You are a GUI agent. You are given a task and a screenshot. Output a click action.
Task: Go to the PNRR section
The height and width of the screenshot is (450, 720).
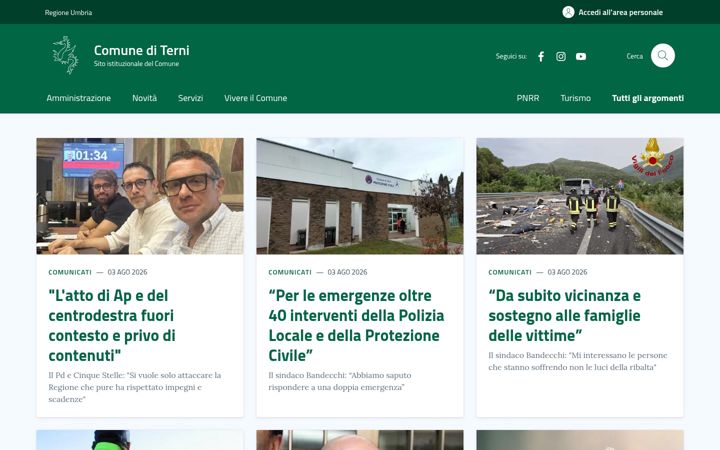(528, 98)
